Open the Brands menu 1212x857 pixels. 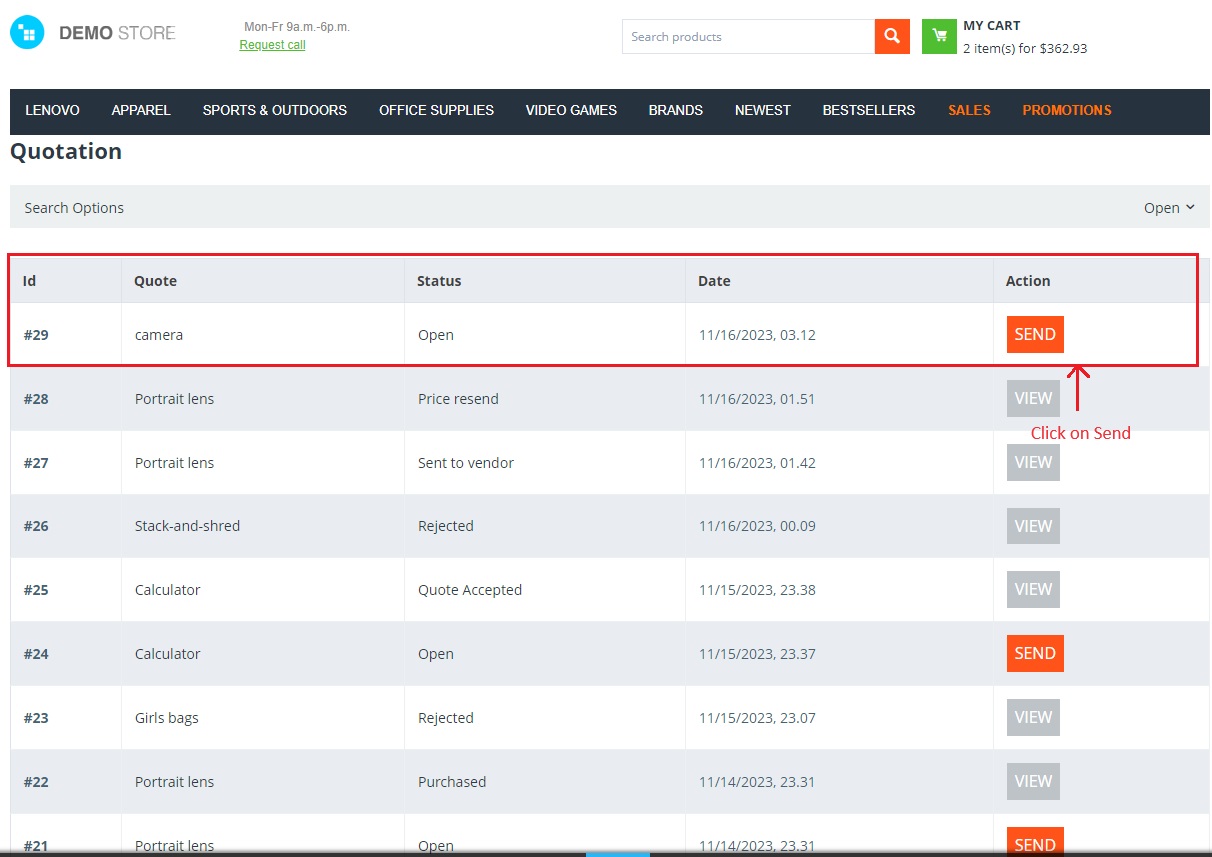click(x=675, y=110)
